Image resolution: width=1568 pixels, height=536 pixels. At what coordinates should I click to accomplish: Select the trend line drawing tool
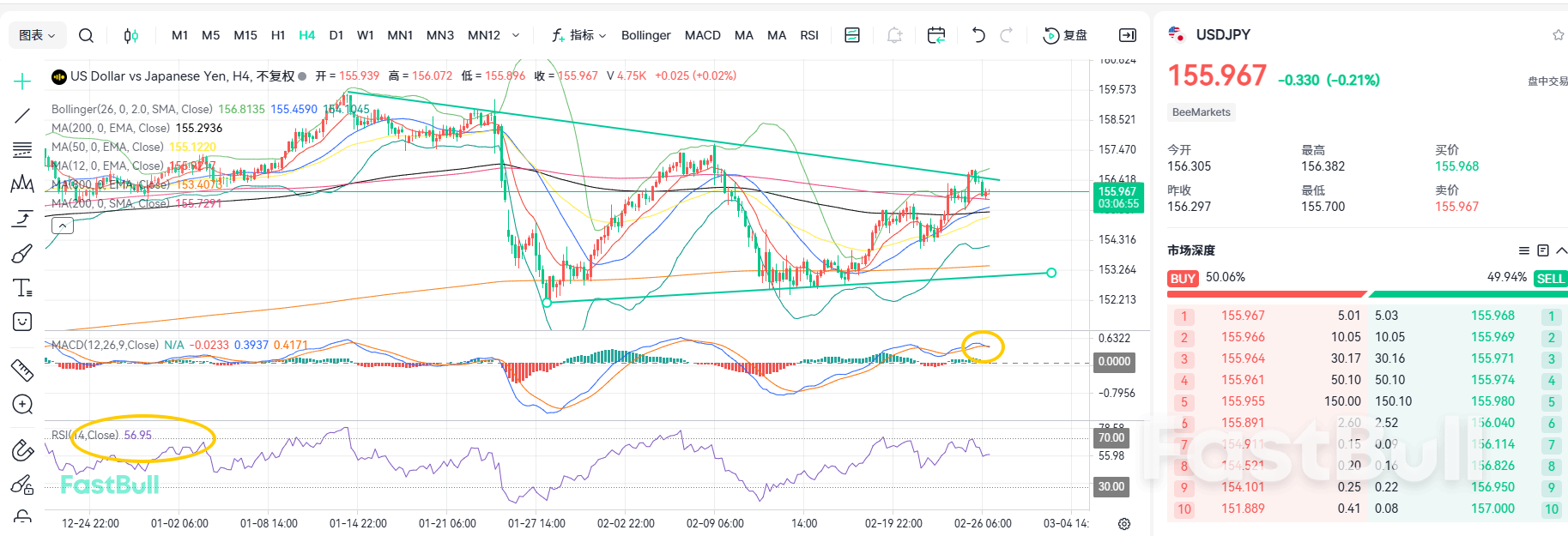pyautogui.click(x=22, y=116)
